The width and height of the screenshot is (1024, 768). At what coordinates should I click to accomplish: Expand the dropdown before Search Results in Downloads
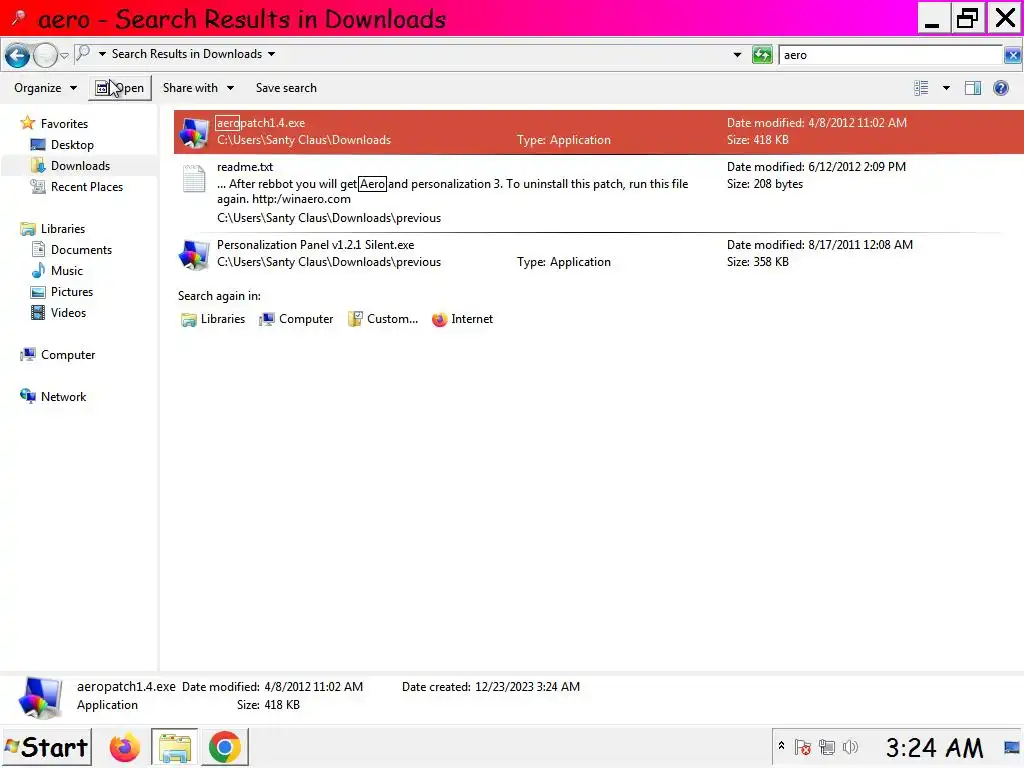click(x=102, y=54)
